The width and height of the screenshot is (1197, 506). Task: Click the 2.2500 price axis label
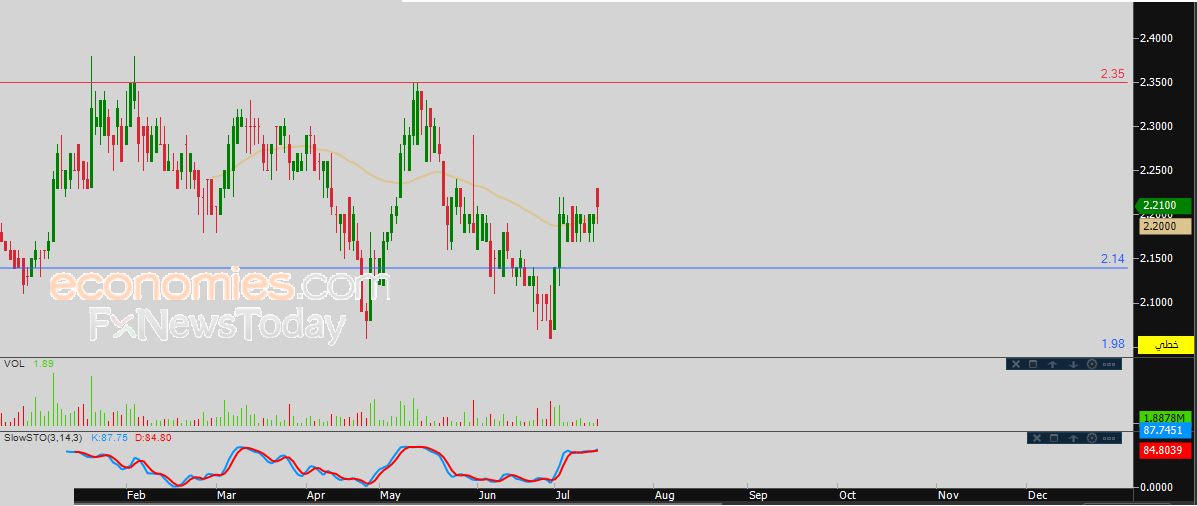tap(1157, 170)
